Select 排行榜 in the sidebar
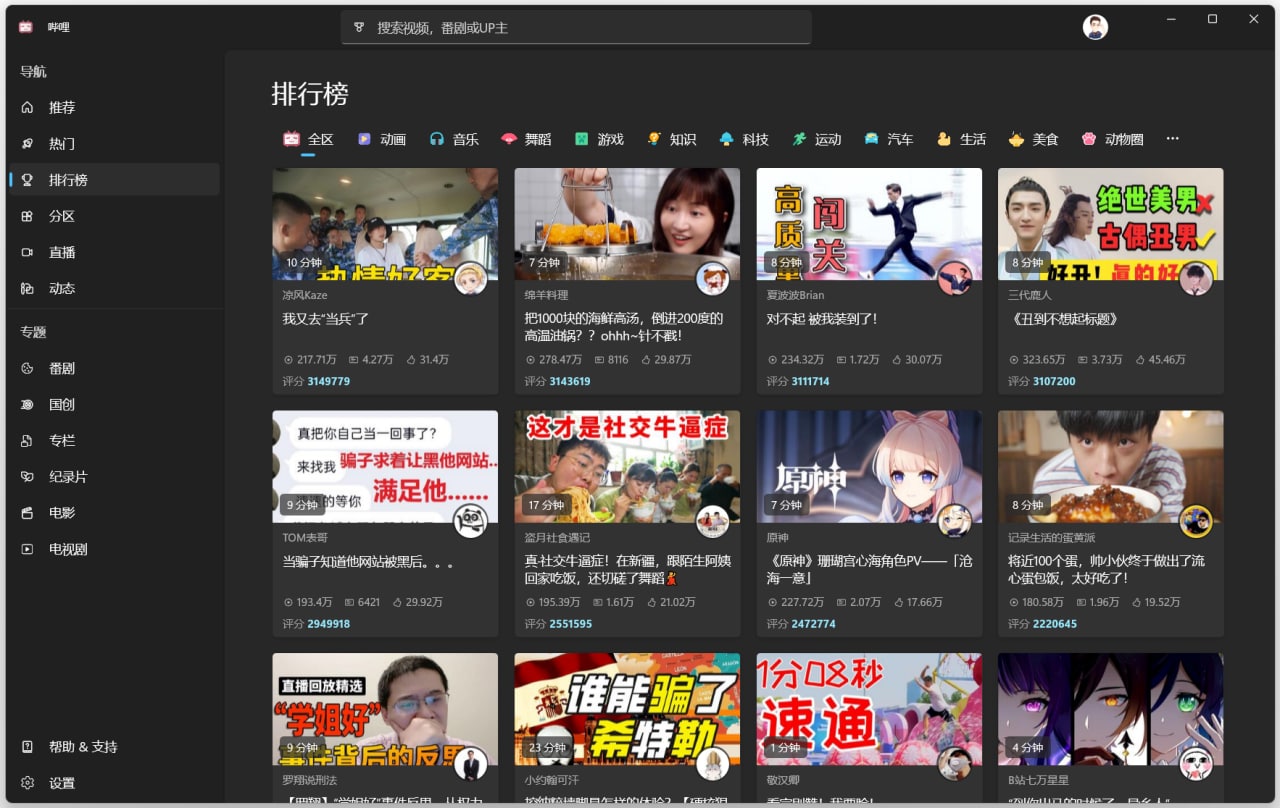The image size is (1280, 808). (114, 180)
